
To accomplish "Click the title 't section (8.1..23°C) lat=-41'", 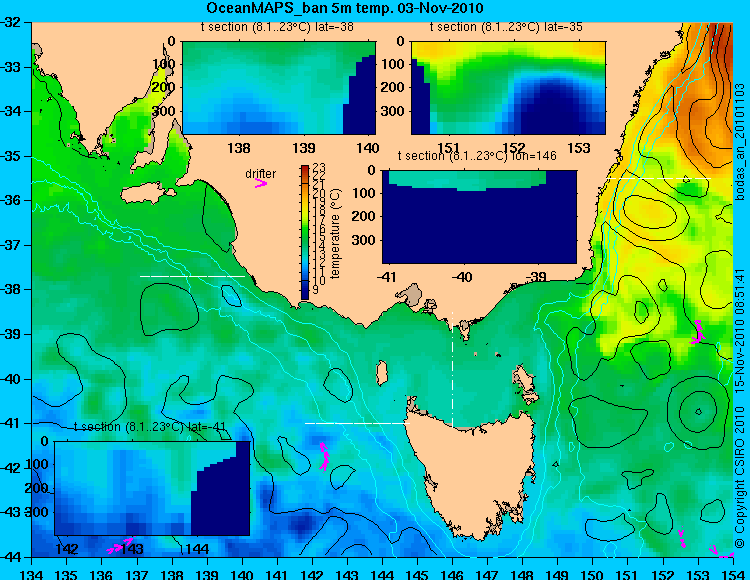I will coord(150,427).
